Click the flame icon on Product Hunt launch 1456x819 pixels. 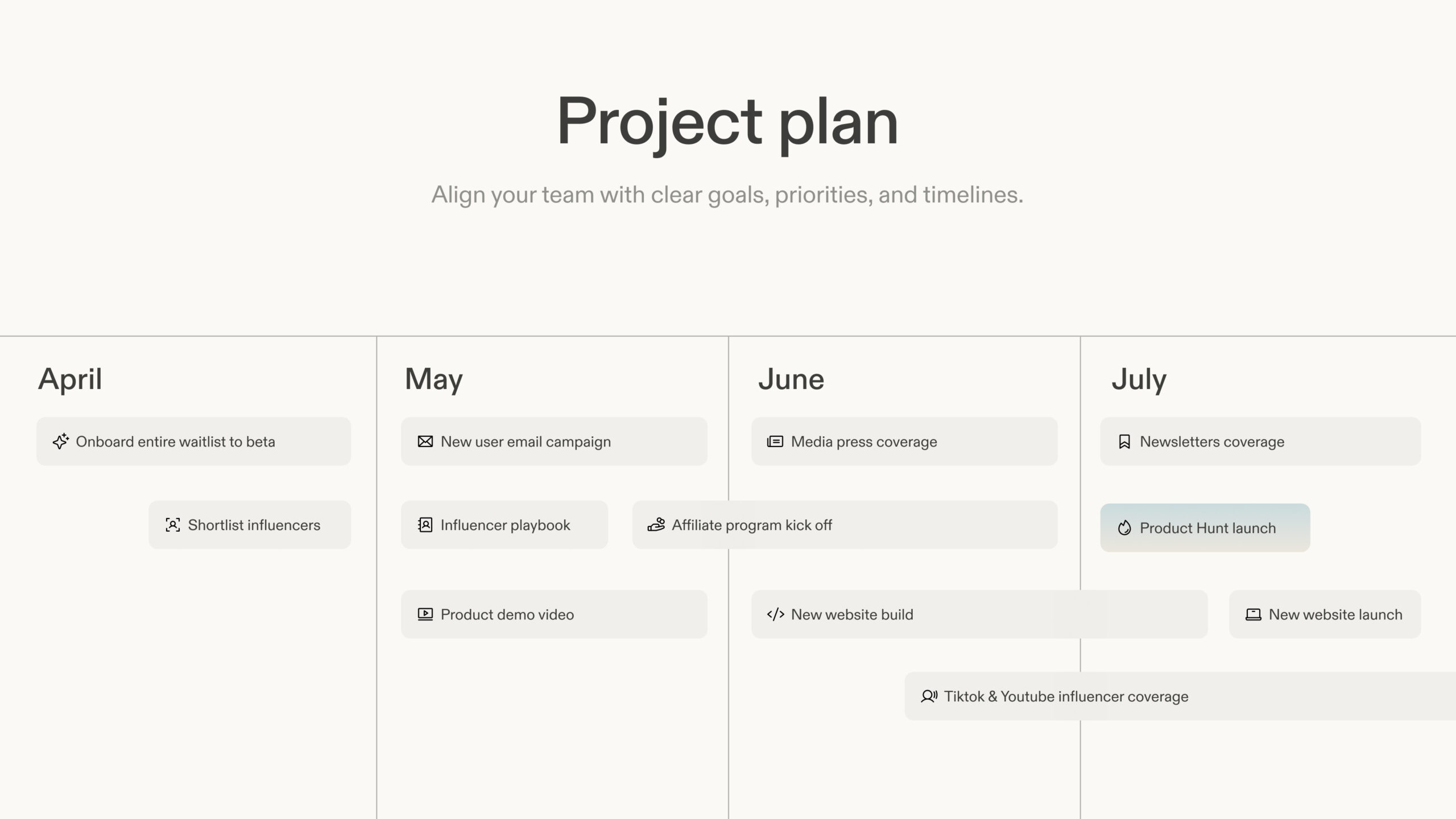click(1124, 528)
